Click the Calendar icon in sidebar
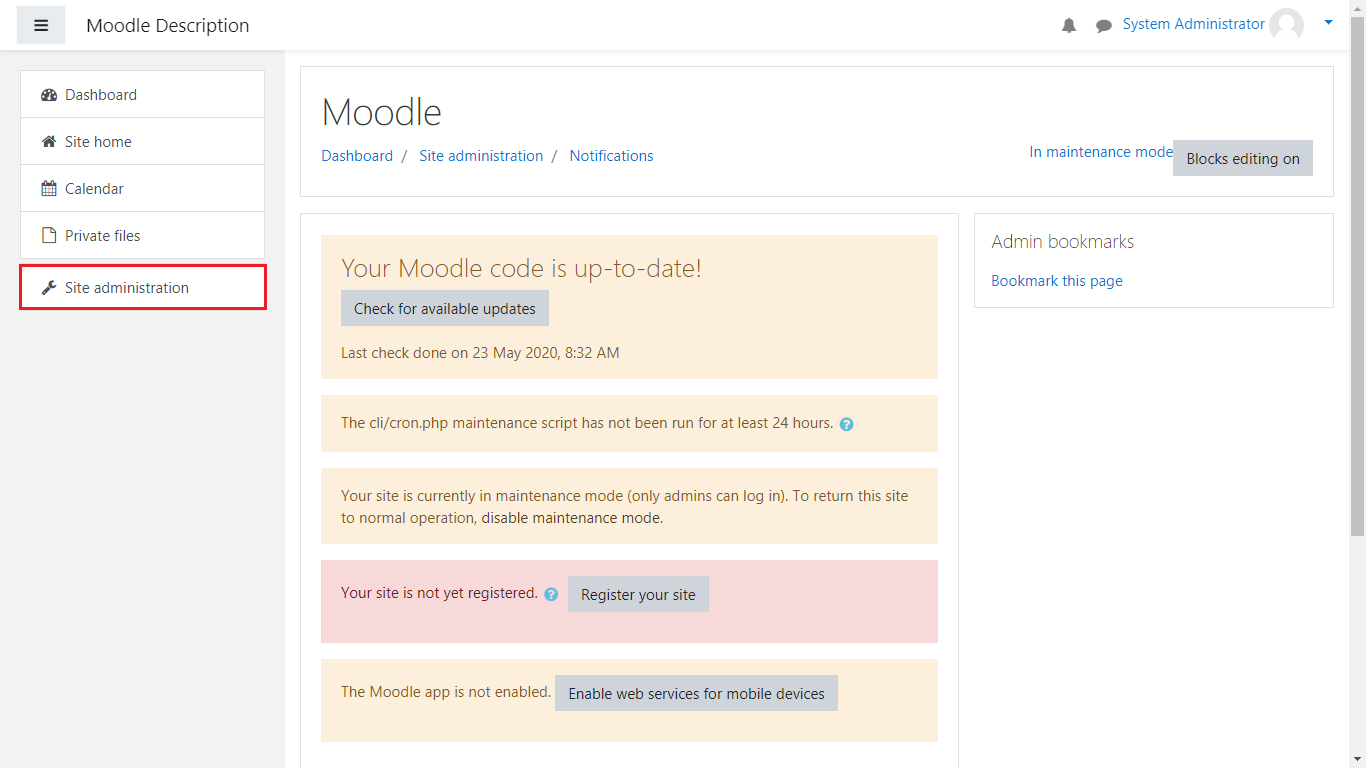This screenshot has height=768, width=1366. tap(49, 189)
